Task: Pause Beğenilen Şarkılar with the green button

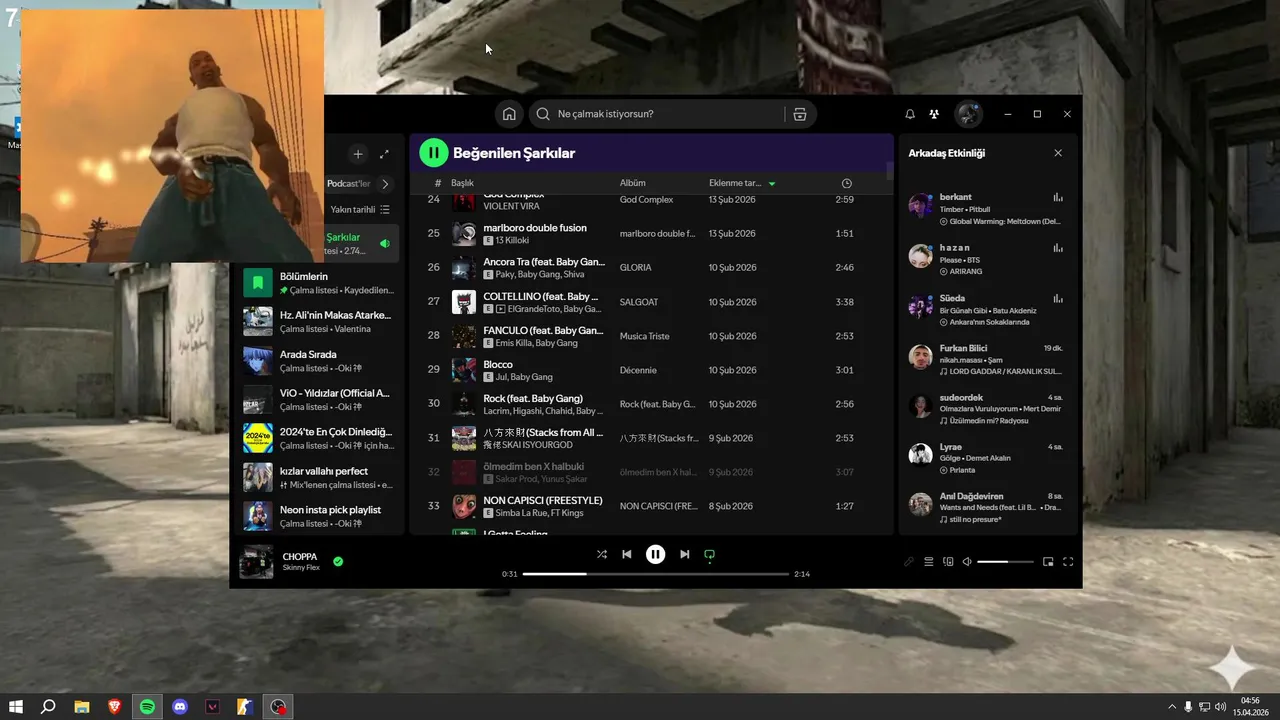Action: point(433,153)
